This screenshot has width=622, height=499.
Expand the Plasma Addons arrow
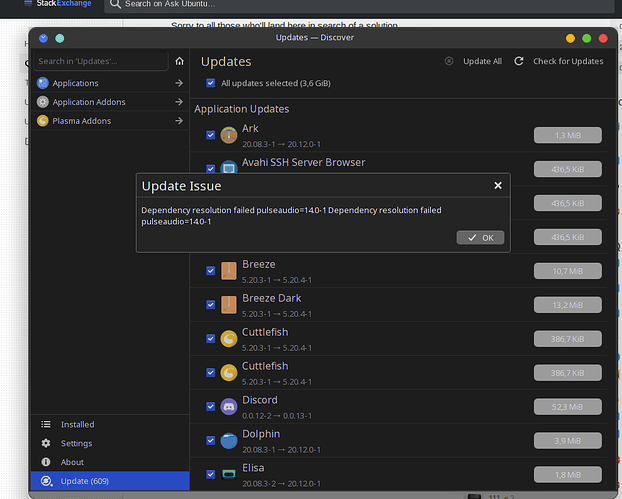point(179,121)
